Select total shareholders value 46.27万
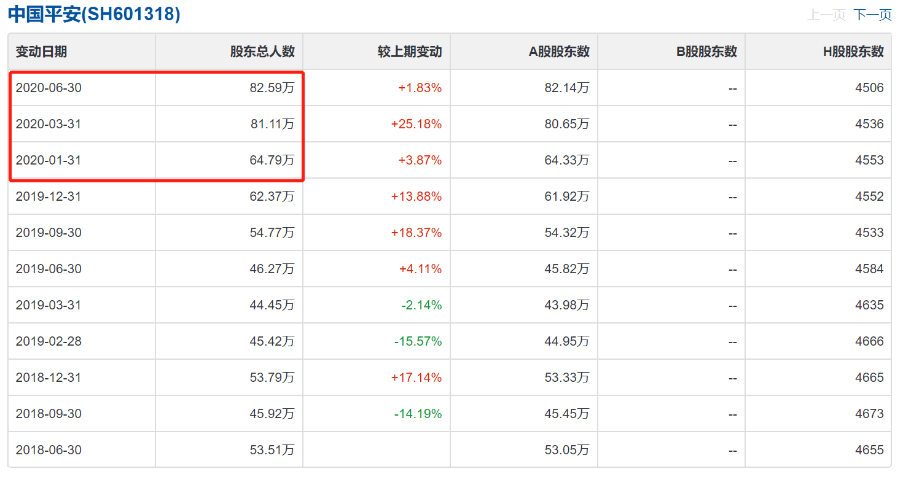Viewport: 903px width, 477px height. (272, 268)
